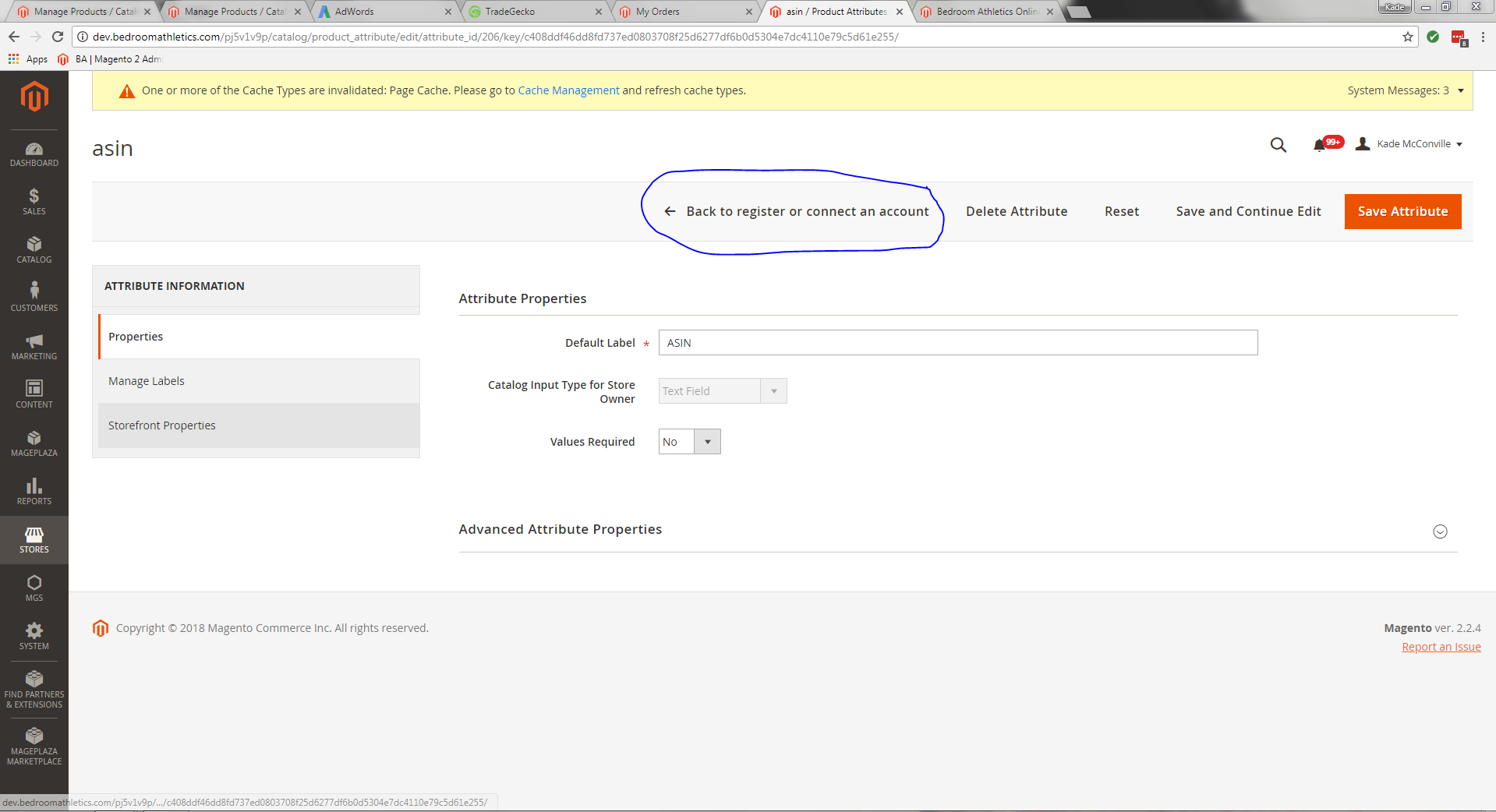Screen dimensions: 1496x812
Task: Click the Save Attribute button
Action: click(1402, 211)
